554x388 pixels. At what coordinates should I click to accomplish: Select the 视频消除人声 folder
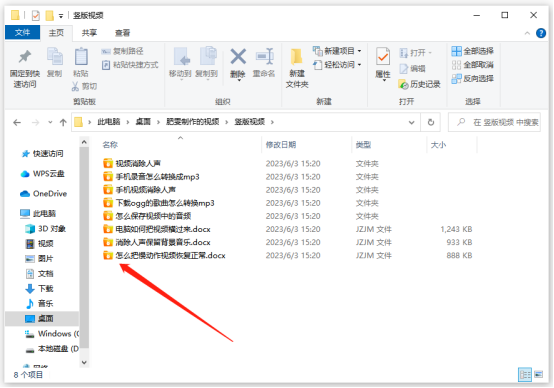click(132, 164)
